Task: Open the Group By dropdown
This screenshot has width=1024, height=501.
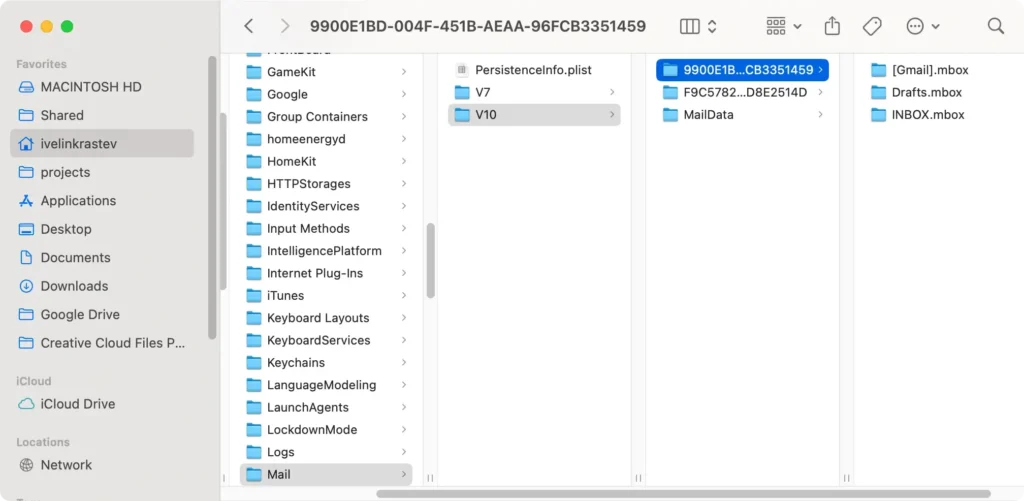Action: pos(784,26)
